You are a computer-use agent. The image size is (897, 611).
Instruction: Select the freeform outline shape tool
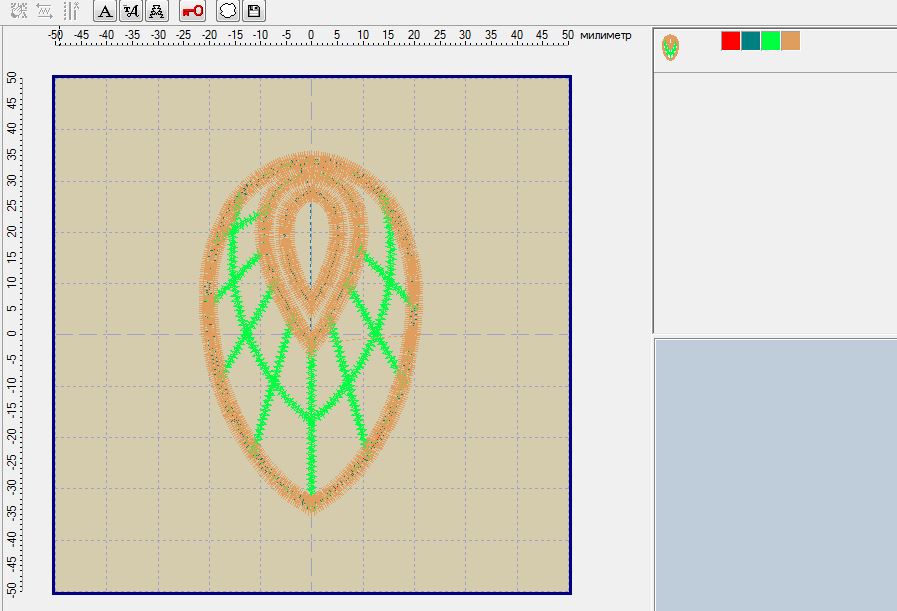[228, 11]
